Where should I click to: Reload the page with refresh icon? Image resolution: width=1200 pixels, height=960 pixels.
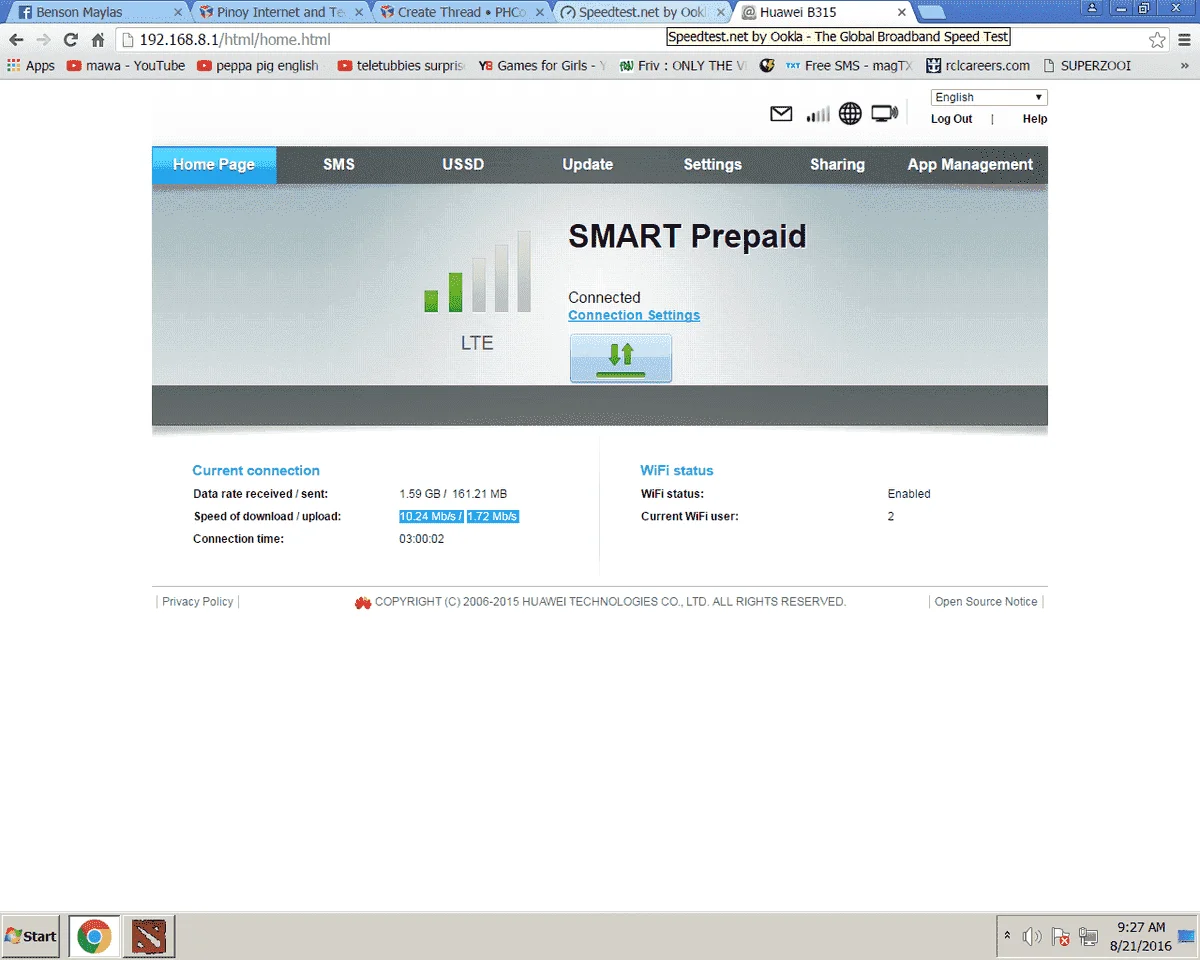tap(70, 40)
